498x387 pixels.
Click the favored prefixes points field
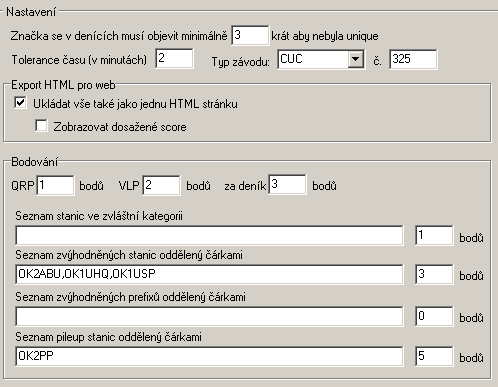coord(434,316)
